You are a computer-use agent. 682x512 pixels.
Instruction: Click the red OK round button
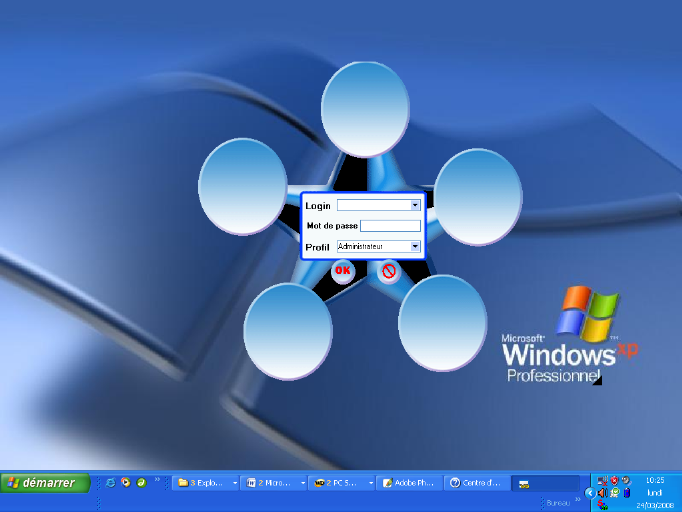click(x=343, y=270)
